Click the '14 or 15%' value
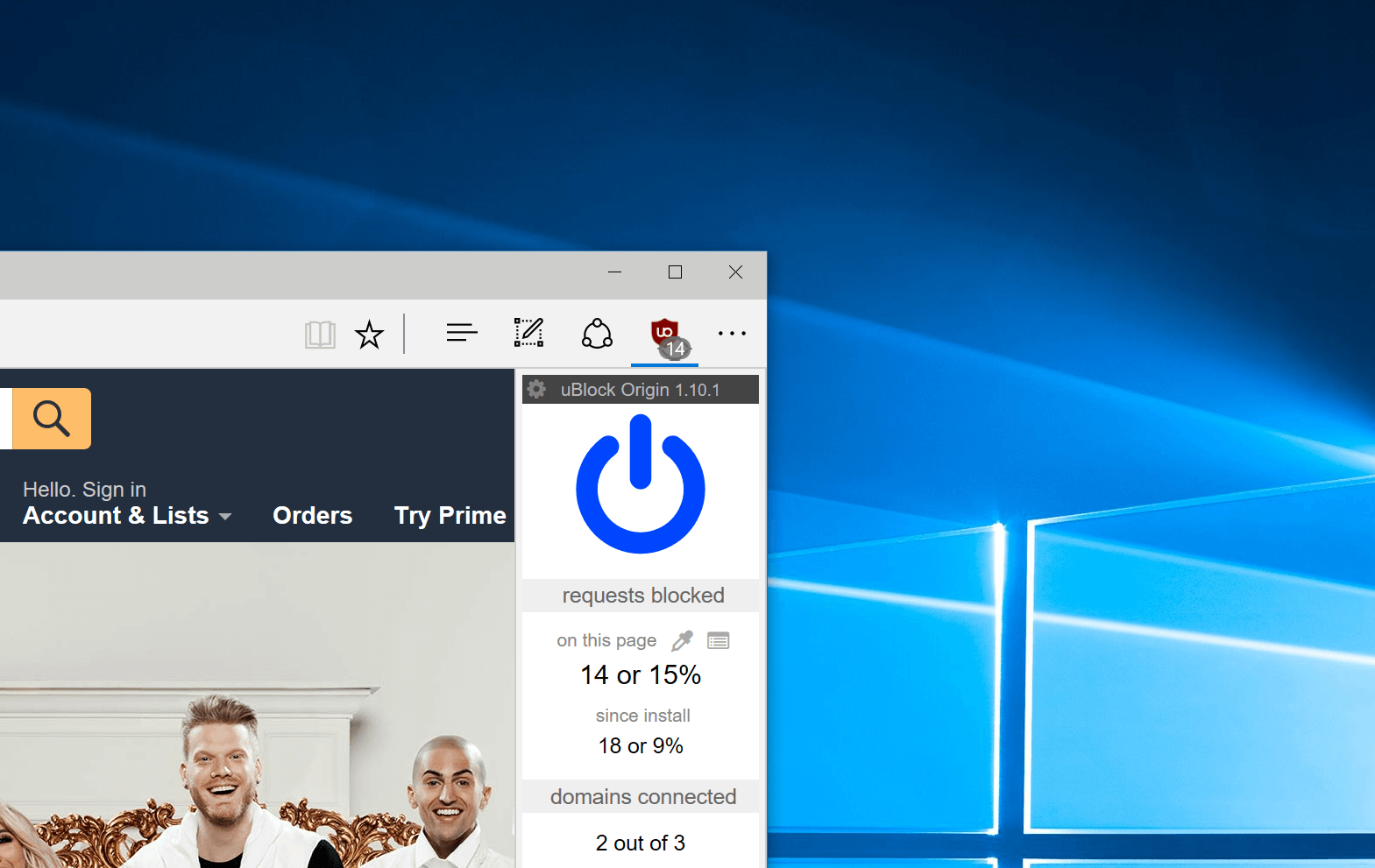Screen dimensions: 1375x868 coord(641,674)
